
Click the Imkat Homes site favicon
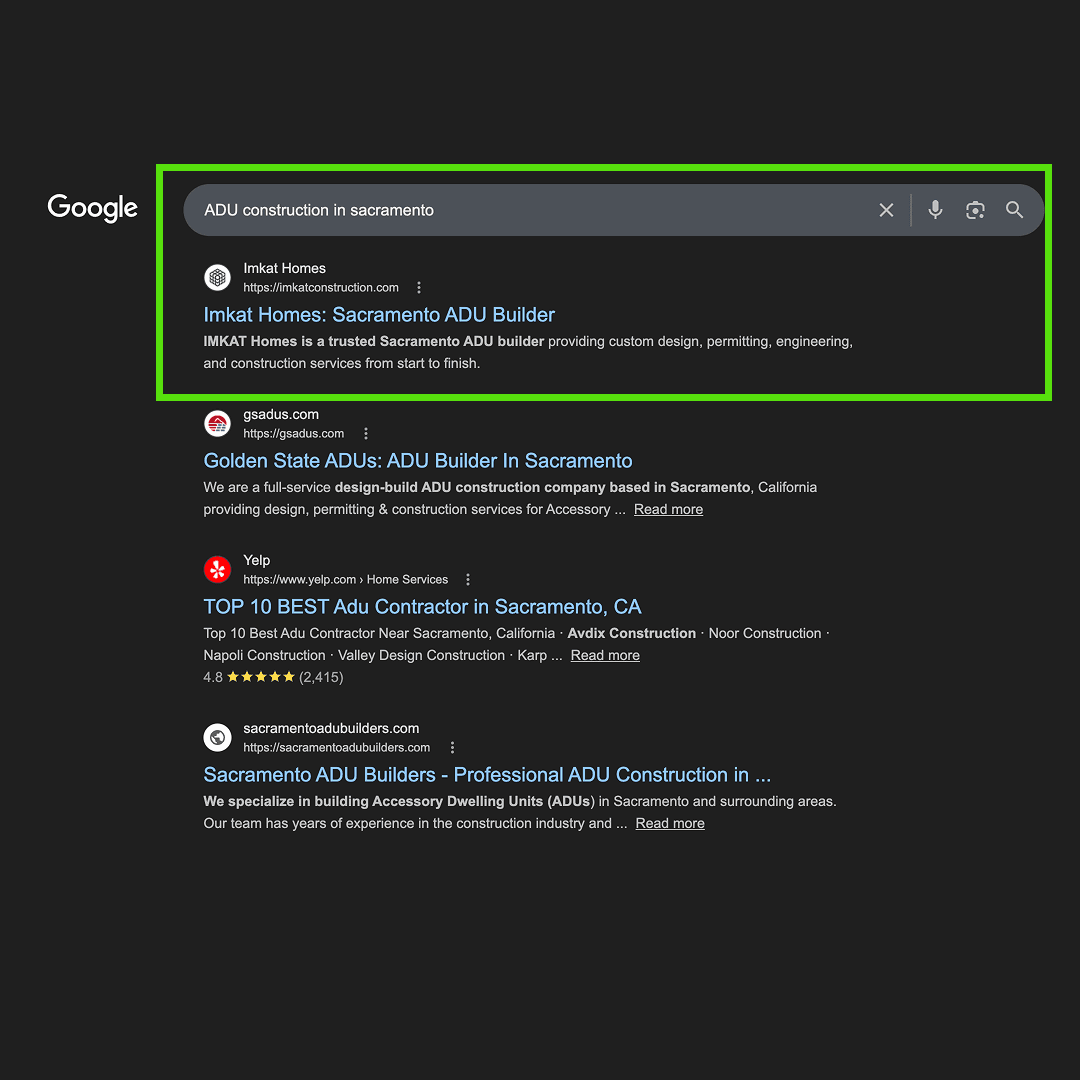click(218, 278)
